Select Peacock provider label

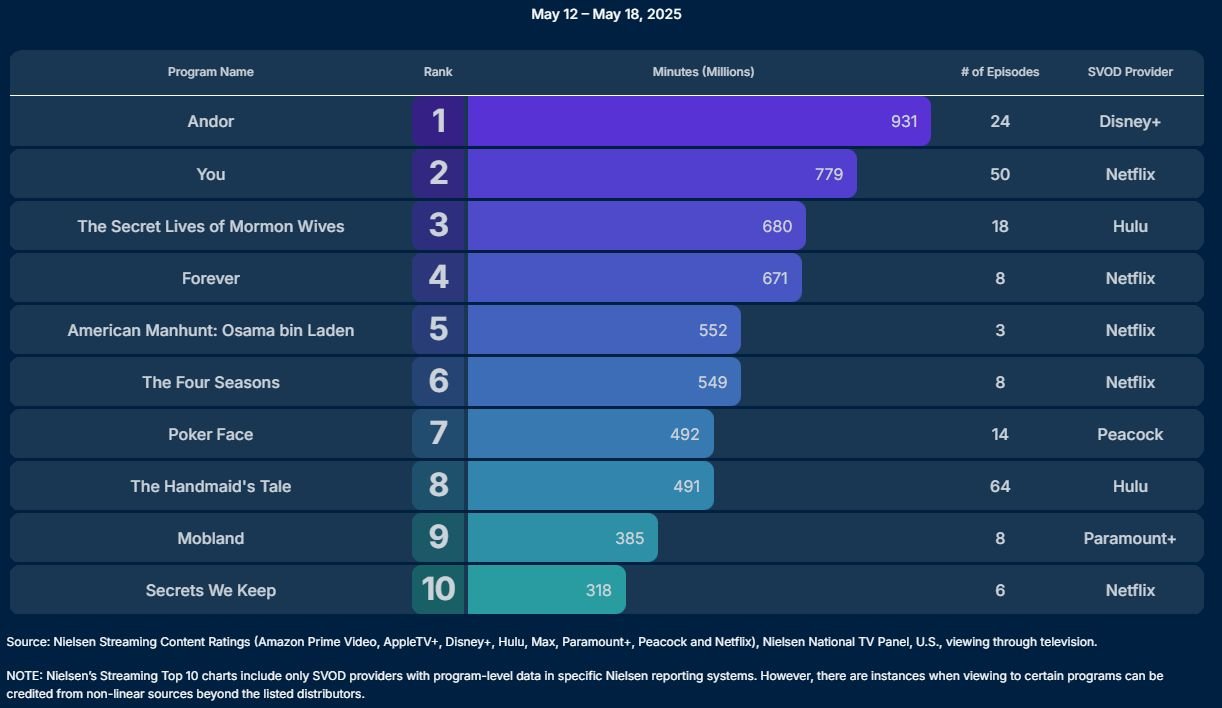tap(1130, 434)
